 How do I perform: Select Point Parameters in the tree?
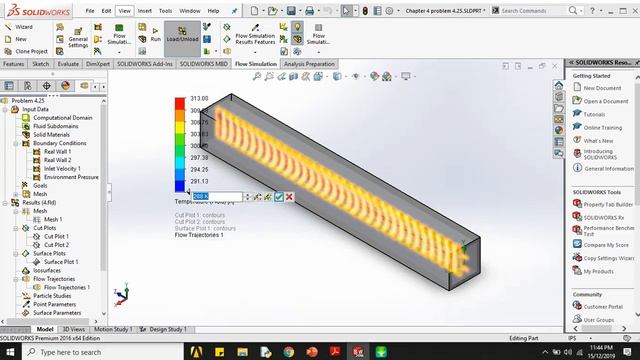pos(54,304)
